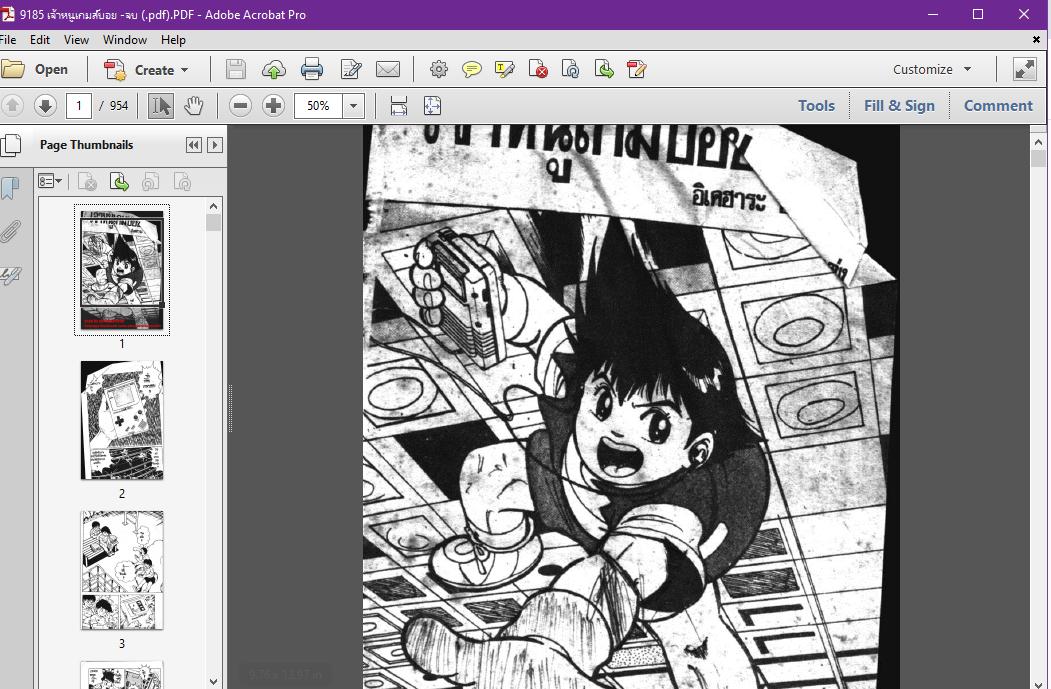This screenshot has height=689, width=1051.
Task: Zoom in with the plus button
Action: click(x=273, y=105)
